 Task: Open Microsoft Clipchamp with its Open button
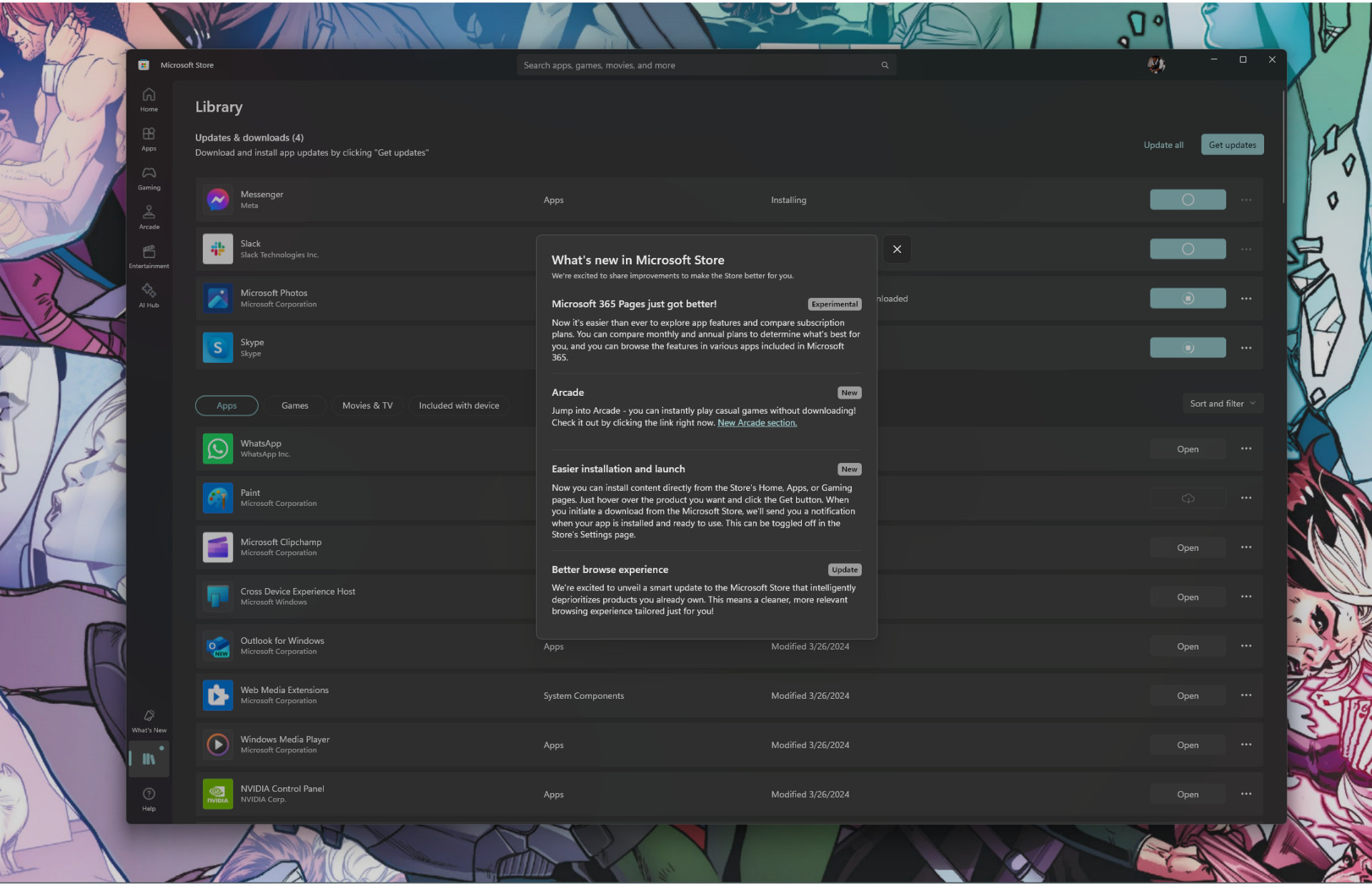coord(1188,547)
